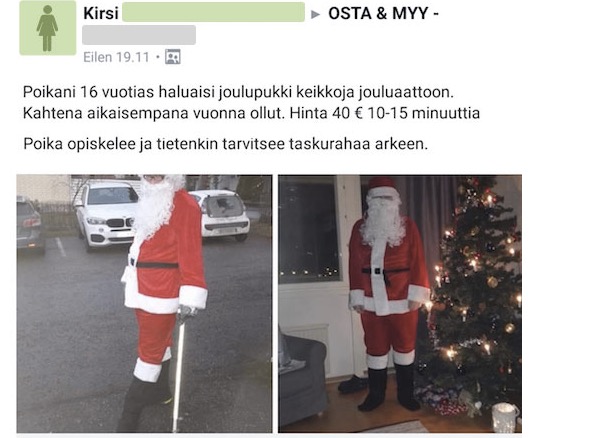Click the female silhouette profile avatar
609x438 pixels.
(48, 28)
